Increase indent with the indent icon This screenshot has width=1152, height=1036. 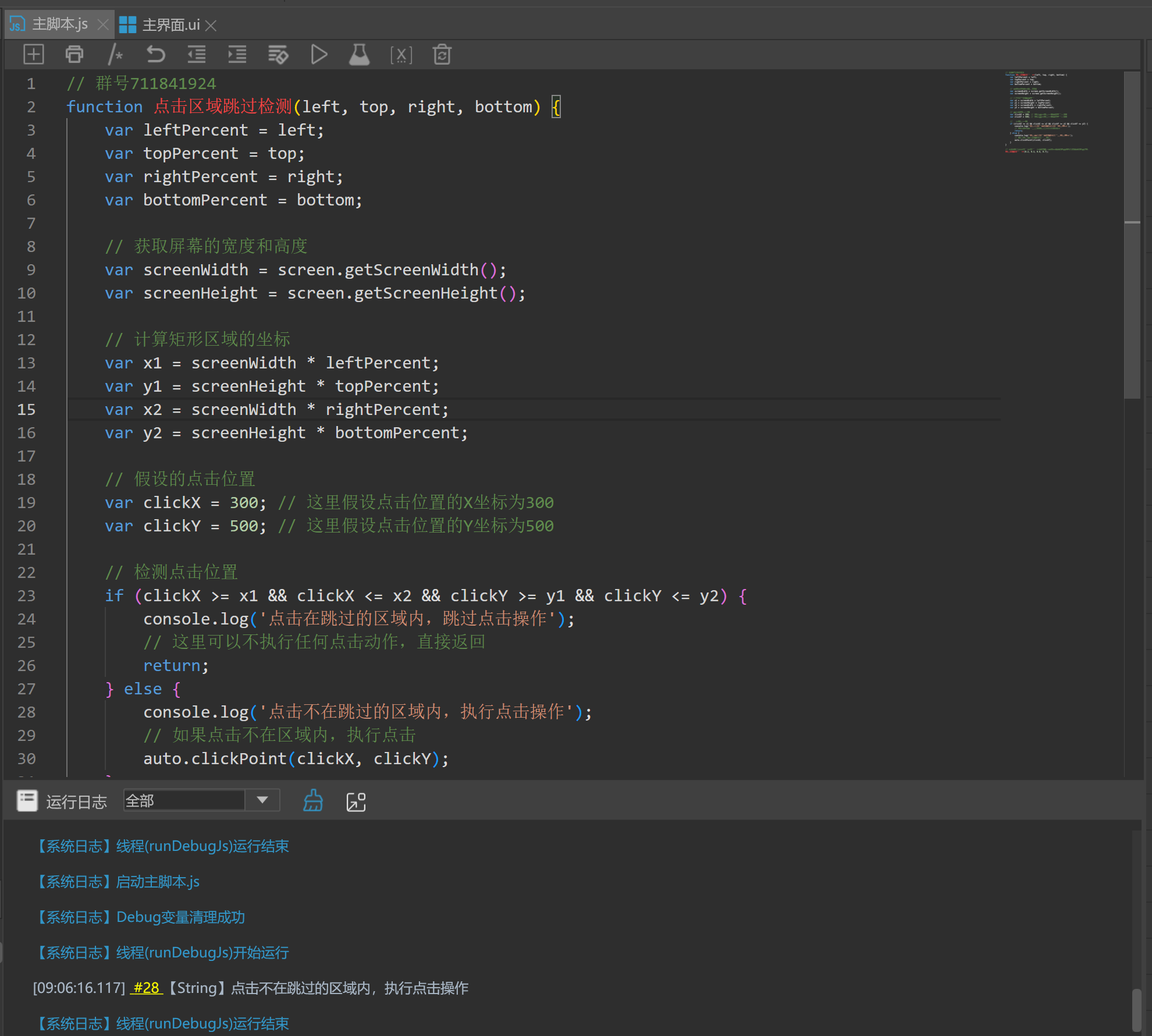point(237,55)
